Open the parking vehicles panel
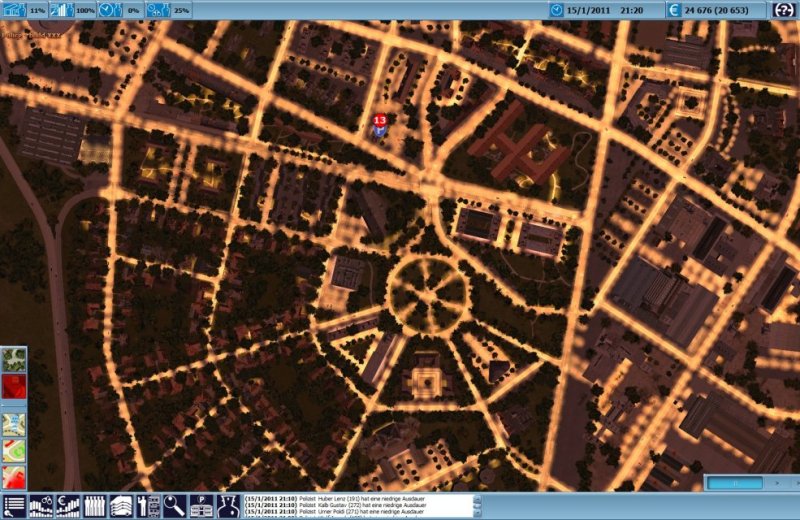This screenshot has width=800, height=520. pyautogui.click(x=202, y=506)
